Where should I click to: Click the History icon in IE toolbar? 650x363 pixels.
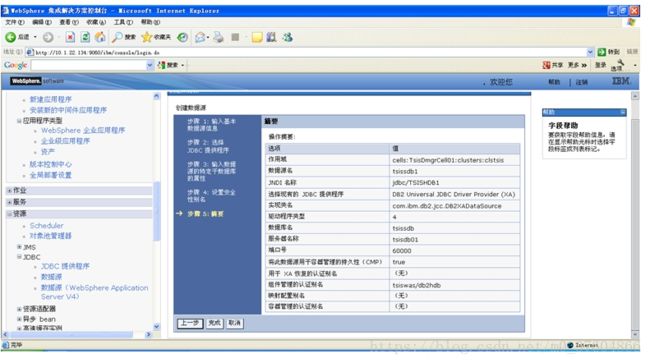tap(182, 37)
